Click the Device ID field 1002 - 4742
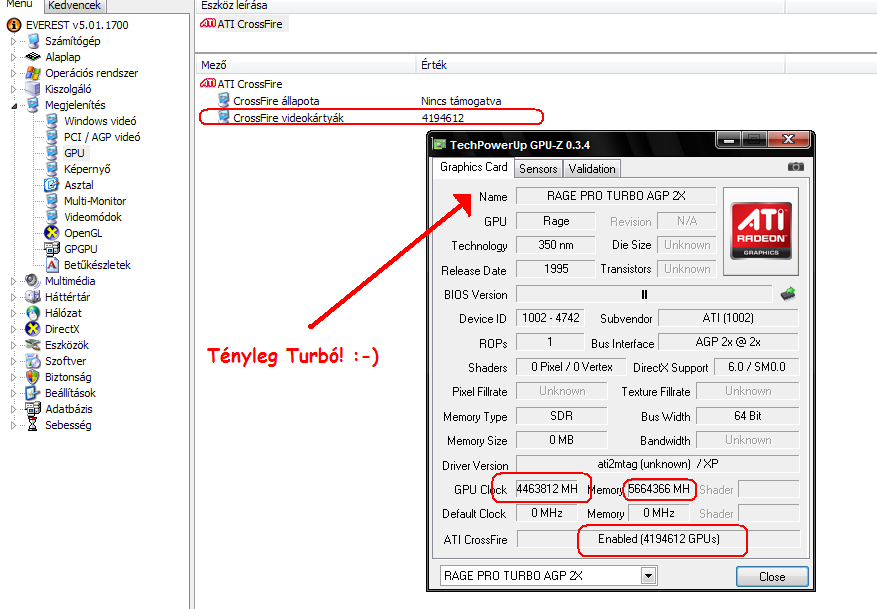The height and width of the screenshot is (609, 877). click(550, 318)
